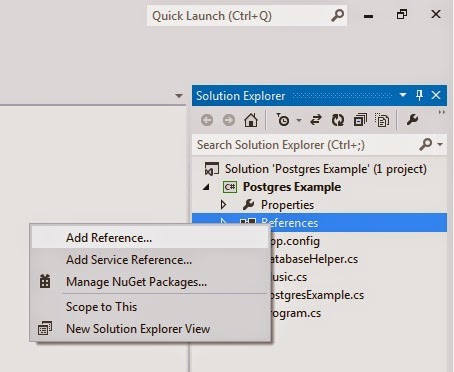Close the Solution Explorer panel

[436, 95]
